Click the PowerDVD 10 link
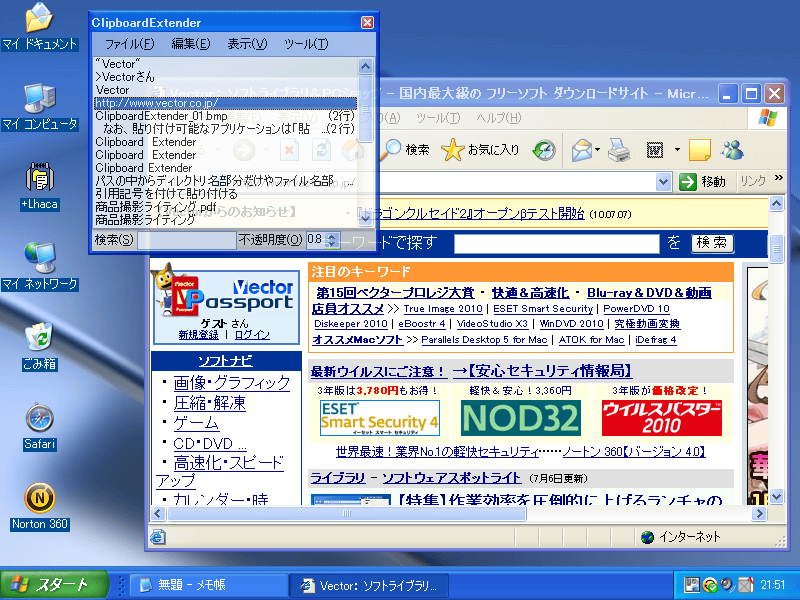Image resolution: width=800 pixels, height=600 pixels. pos(636,309)
